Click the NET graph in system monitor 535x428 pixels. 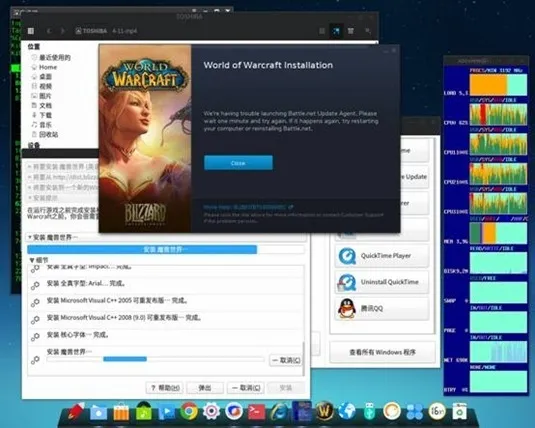coord(498,352)
